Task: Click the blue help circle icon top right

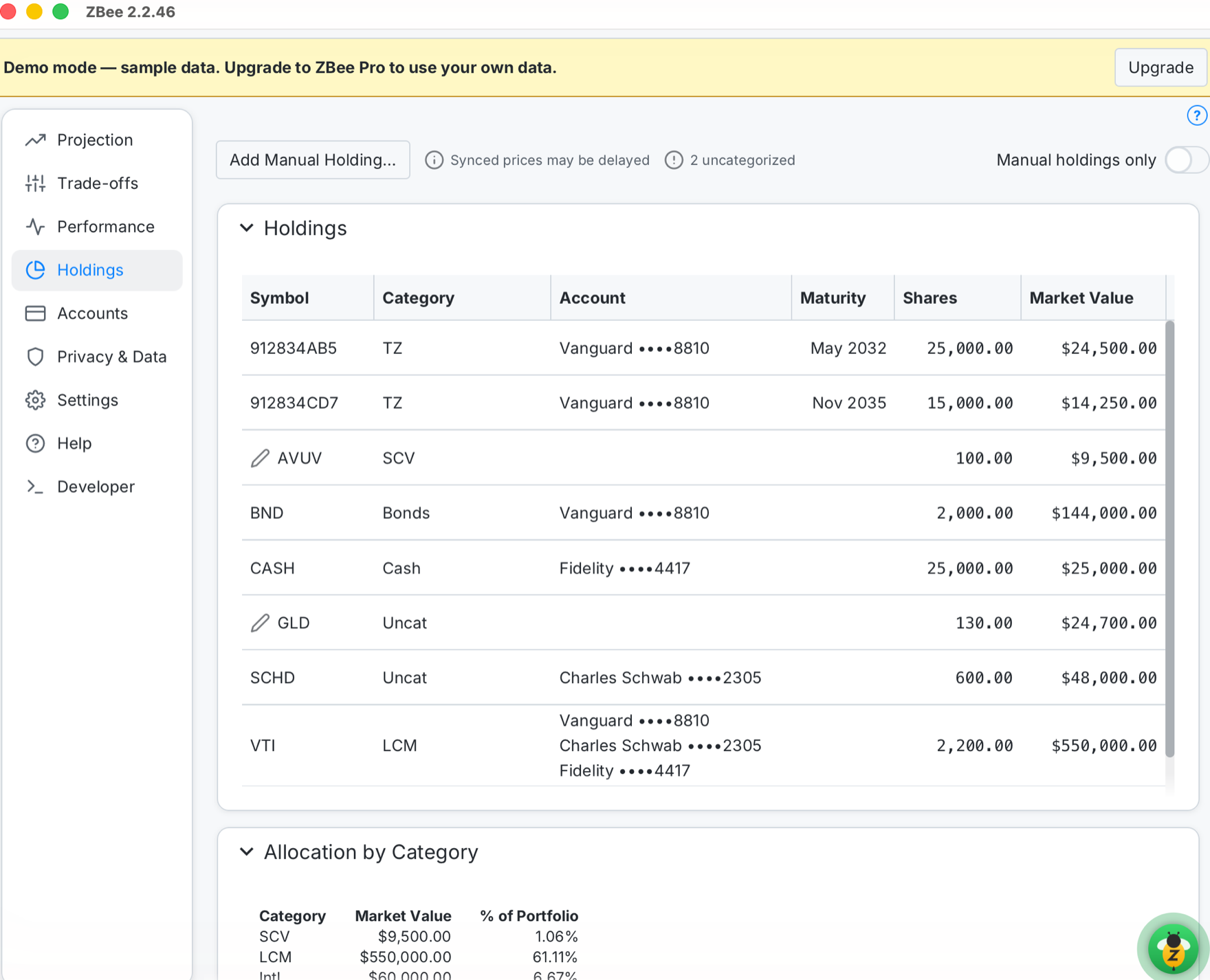Action: [1197, 115]
